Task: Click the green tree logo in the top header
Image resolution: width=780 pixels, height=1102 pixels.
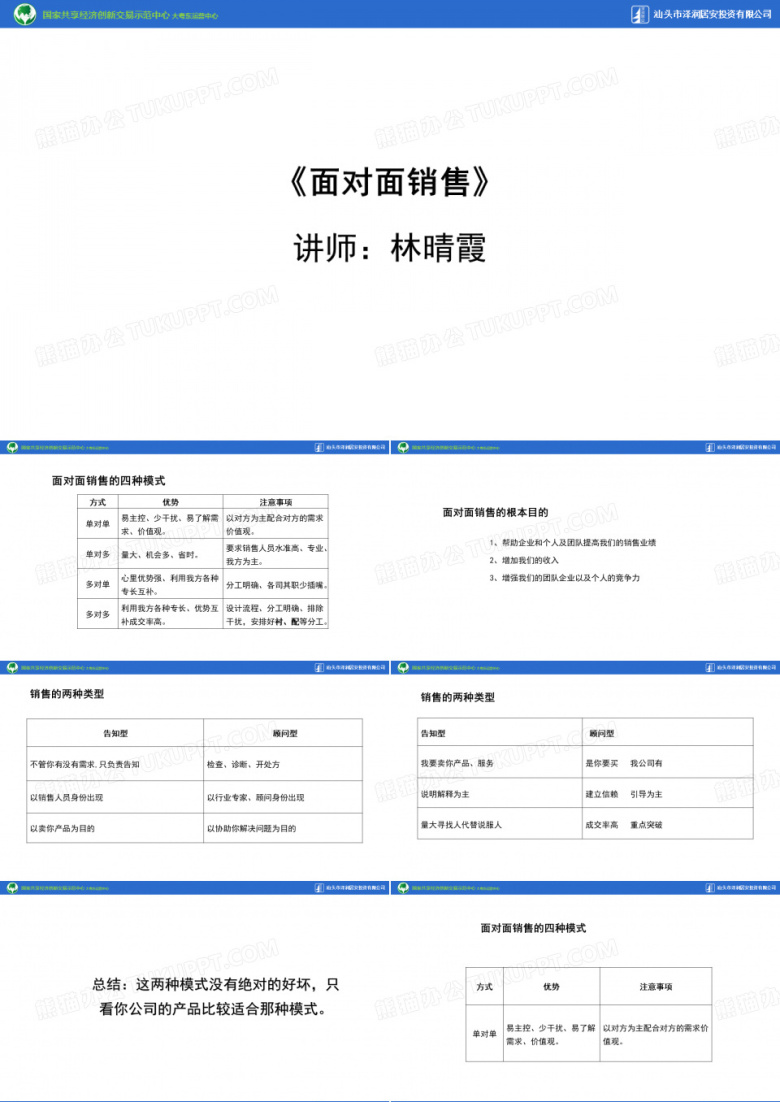Action: click(25, 14)
